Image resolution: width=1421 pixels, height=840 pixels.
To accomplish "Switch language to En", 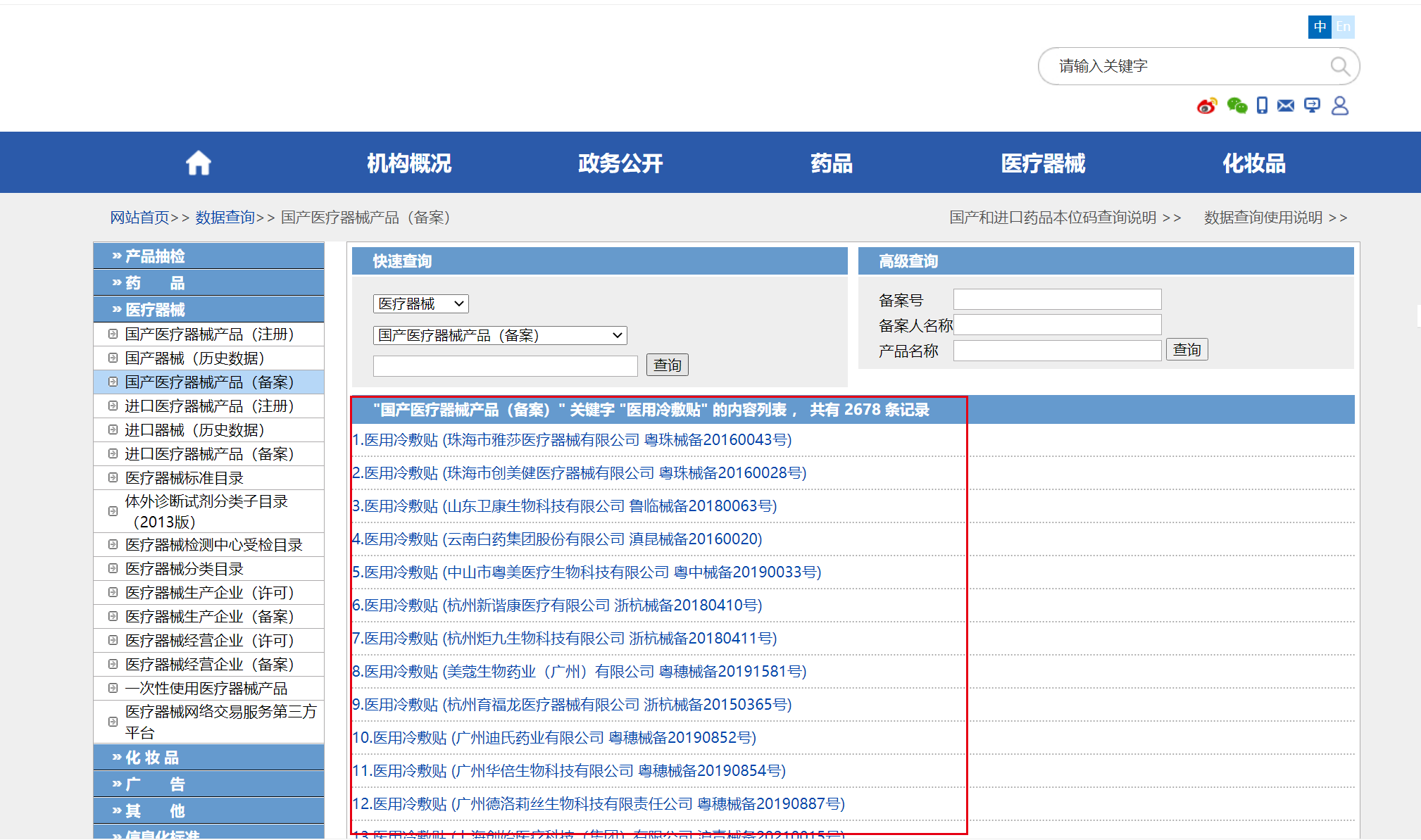I will 1344,27.
